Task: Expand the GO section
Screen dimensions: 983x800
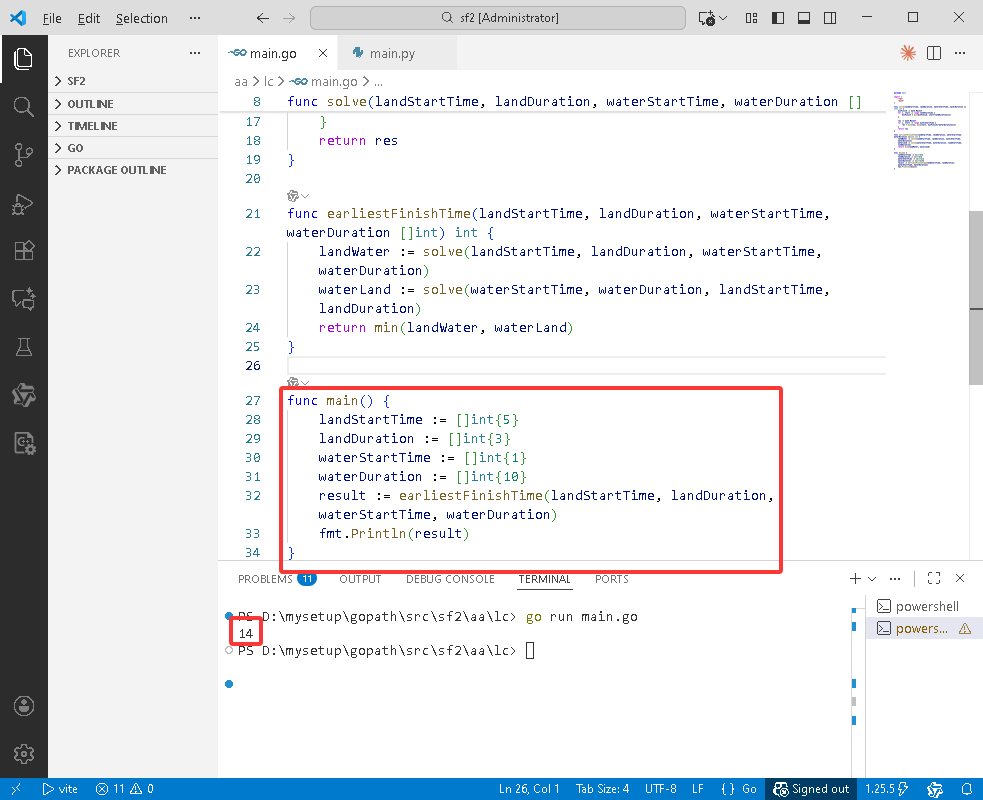Action: [133, 148]
